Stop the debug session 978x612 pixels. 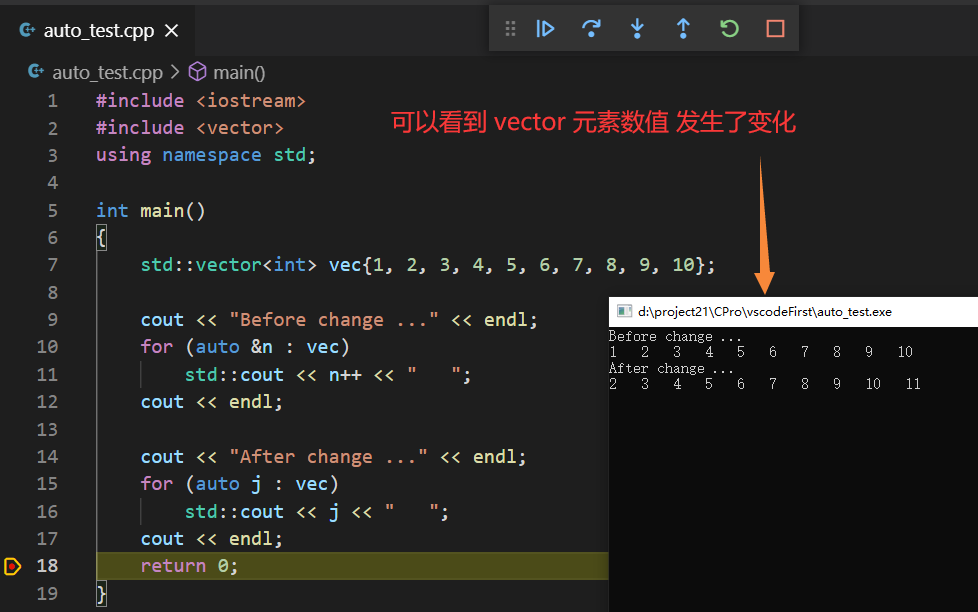(775, 29)
